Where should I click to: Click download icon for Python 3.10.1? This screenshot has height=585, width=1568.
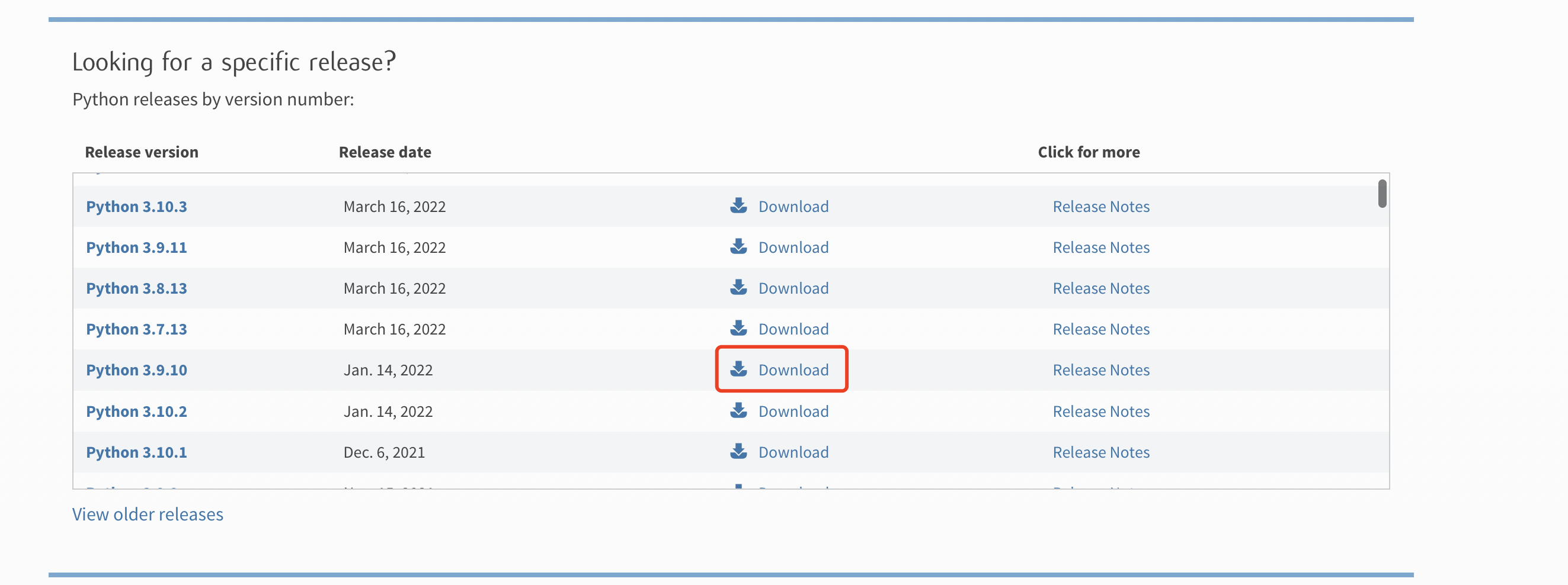pyautogui.click(x=738, y=451)
